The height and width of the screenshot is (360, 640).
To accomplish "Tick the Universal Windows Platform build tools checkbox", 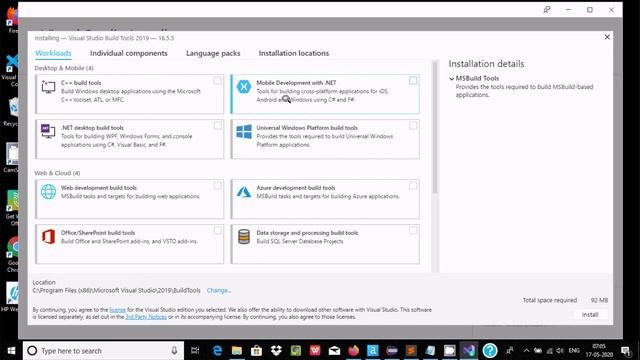I will pos(413,125).
